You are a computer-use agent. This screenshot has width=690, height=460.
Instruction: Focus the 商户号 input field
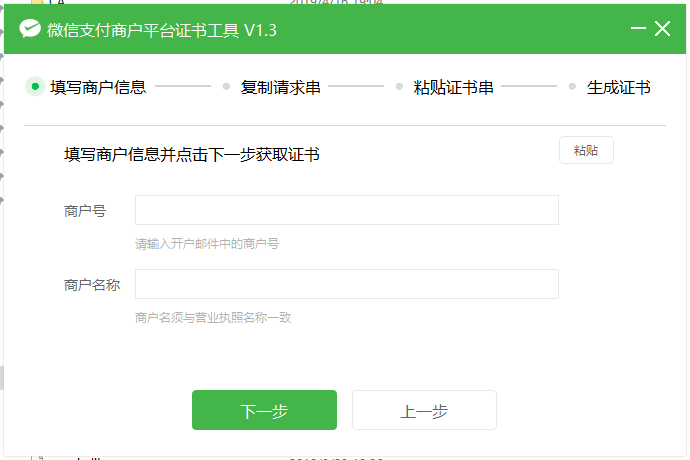(x=347, y=210)
